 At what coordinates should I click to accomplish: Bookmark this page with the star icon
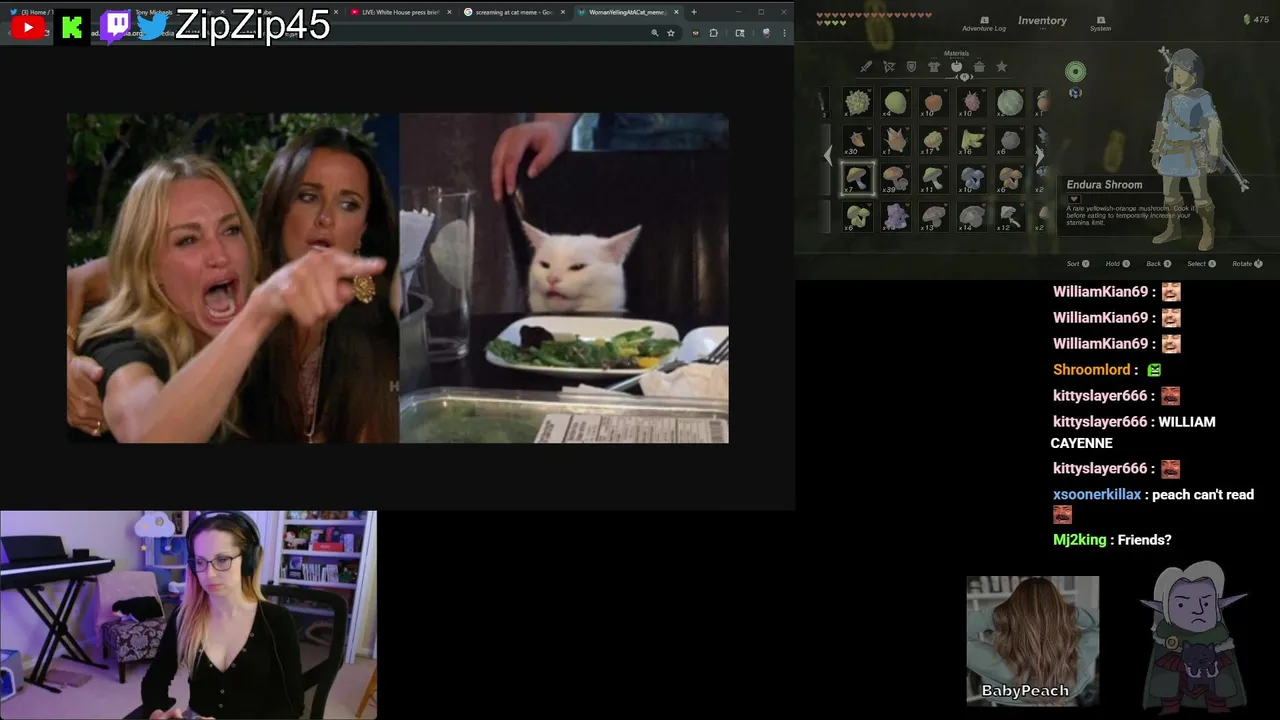[671, 33]
